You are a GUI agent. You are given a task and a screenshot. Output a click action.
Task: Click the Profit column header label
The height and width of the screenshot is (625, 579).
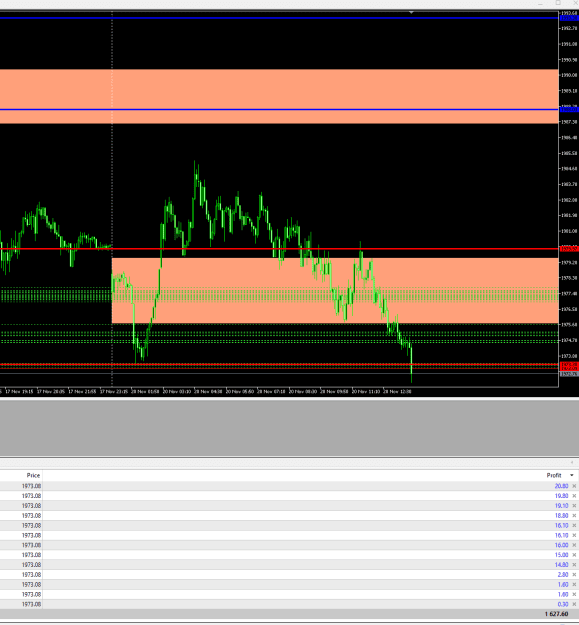coord(554,476)
